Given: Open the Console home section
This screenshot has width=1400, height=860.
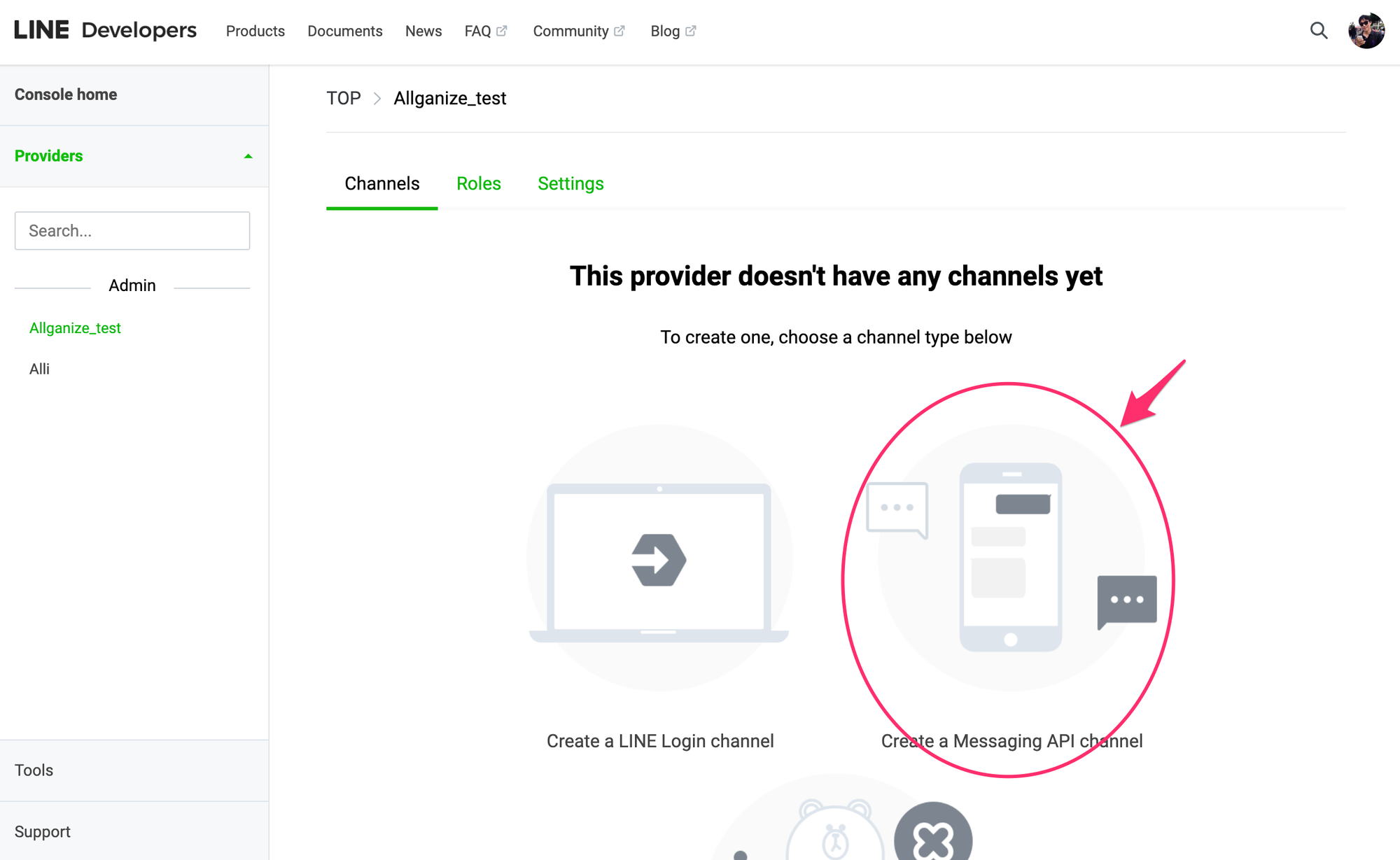Looking at the screenshot, I should [65, 94].
